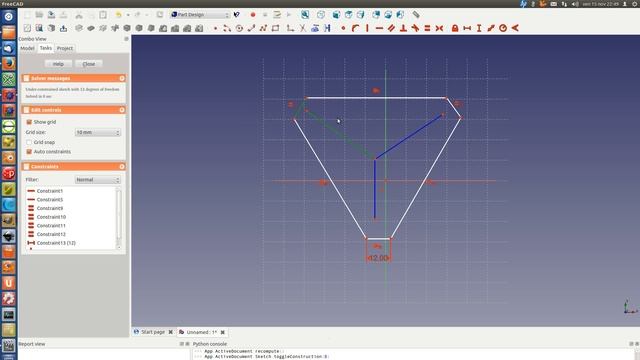Toggle the Show grid checkbox

point(29,122)
